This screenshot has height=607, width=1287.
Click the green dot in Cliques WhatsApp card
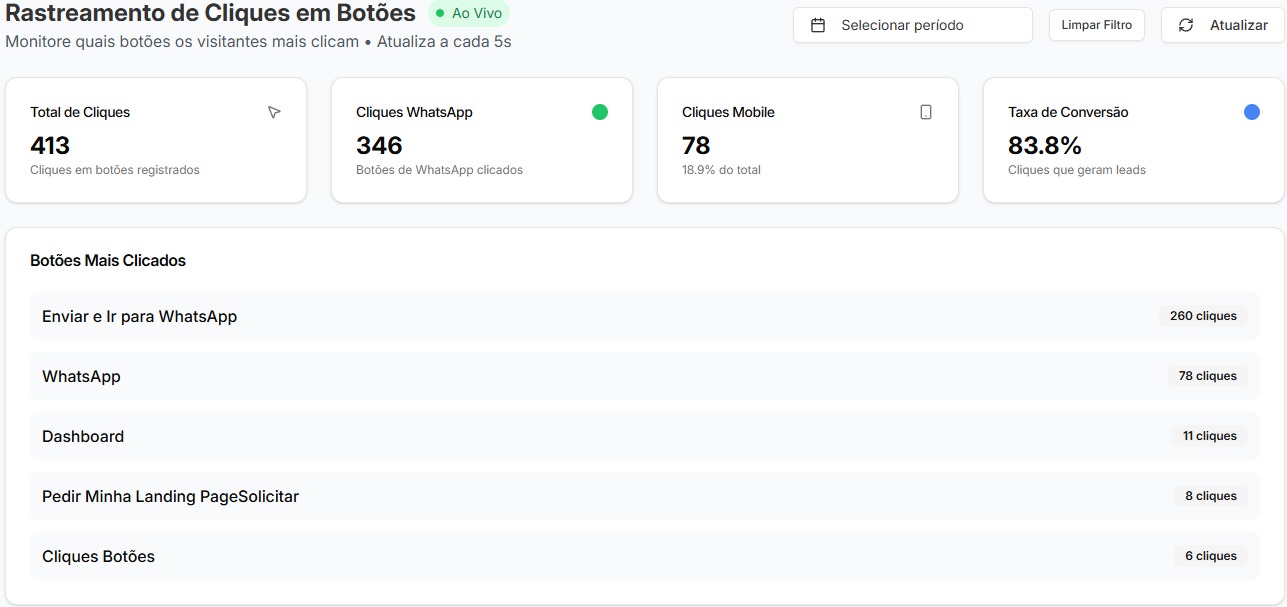point(600,112)
